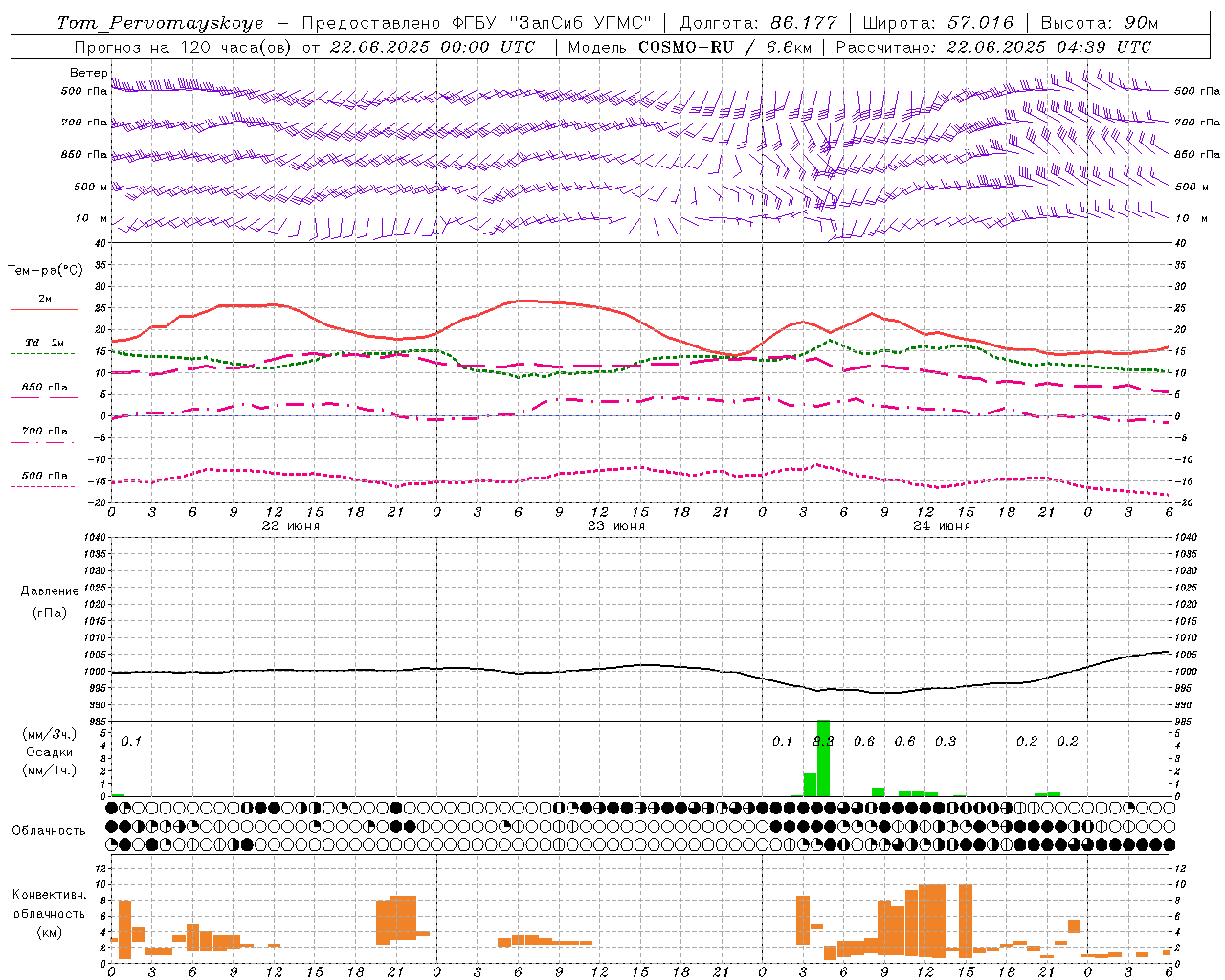Click the '(мм/3ч.)' precipitation unit label
This screenshot has width=1225, height=980.
coord(50,735)
